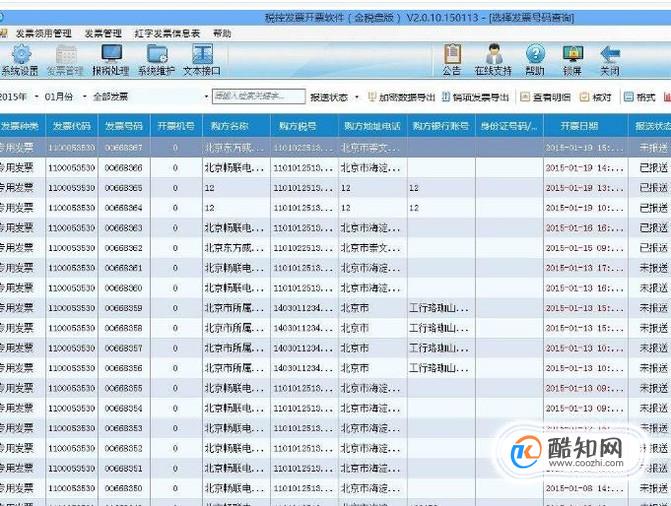Sort by 发票号码 column header

pyautogui.click(x=124, y=126)
